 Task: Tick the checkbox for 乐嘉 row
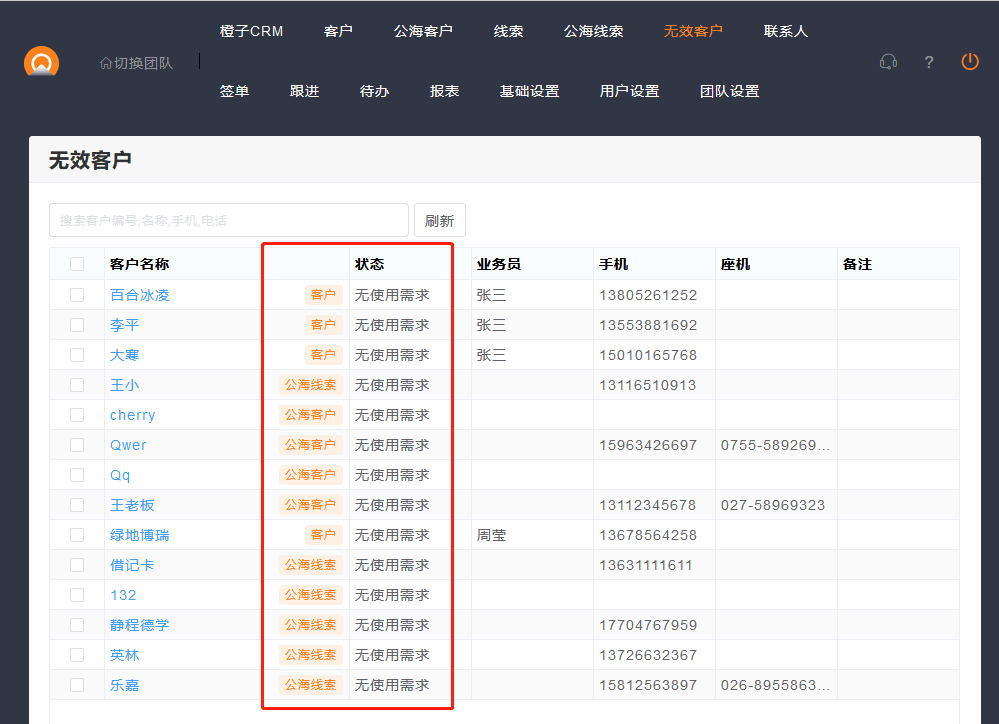[77, 685]
